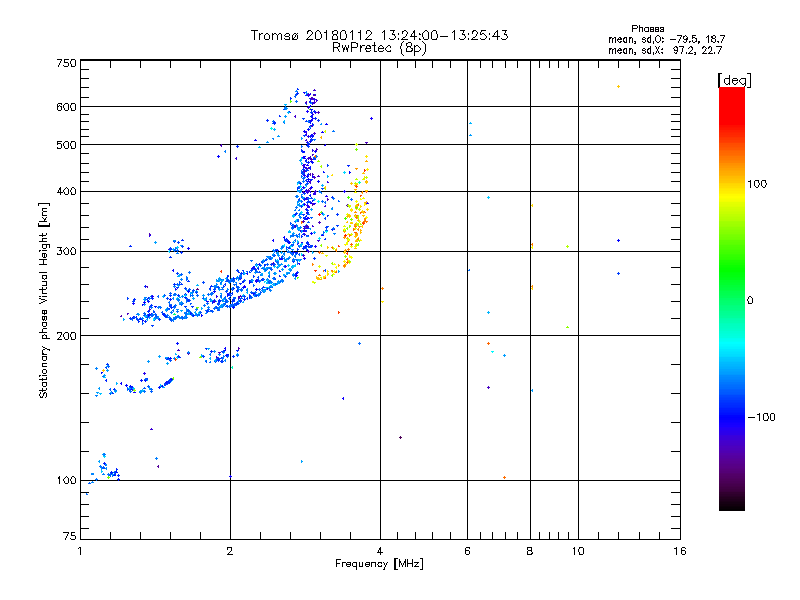Screen dimensions: 800x600
Task: Click the colorbar '-100' tick label
Action: pyautogui.click(x=761, y=417)
